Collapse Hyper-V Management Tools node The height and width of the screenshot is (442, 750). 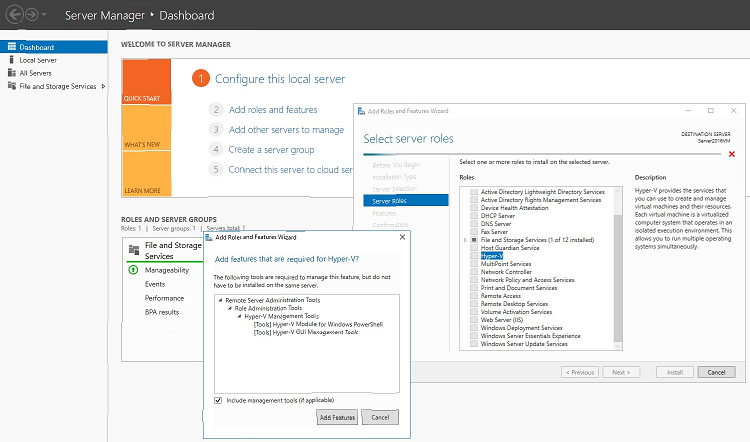click(x=239, y=316)
